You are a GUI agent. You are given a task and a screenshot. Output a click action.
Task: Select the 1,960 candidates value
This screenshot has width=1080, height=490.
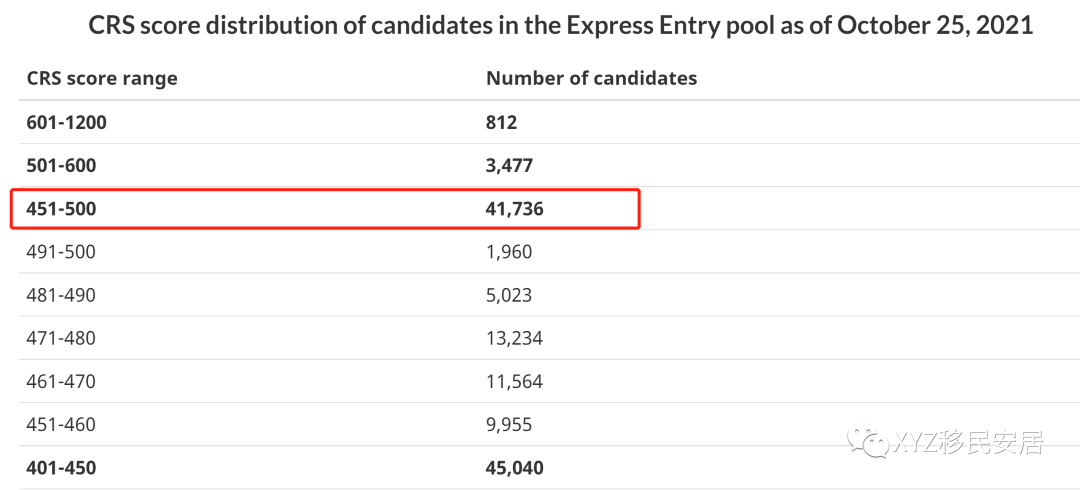pos(509,252)
